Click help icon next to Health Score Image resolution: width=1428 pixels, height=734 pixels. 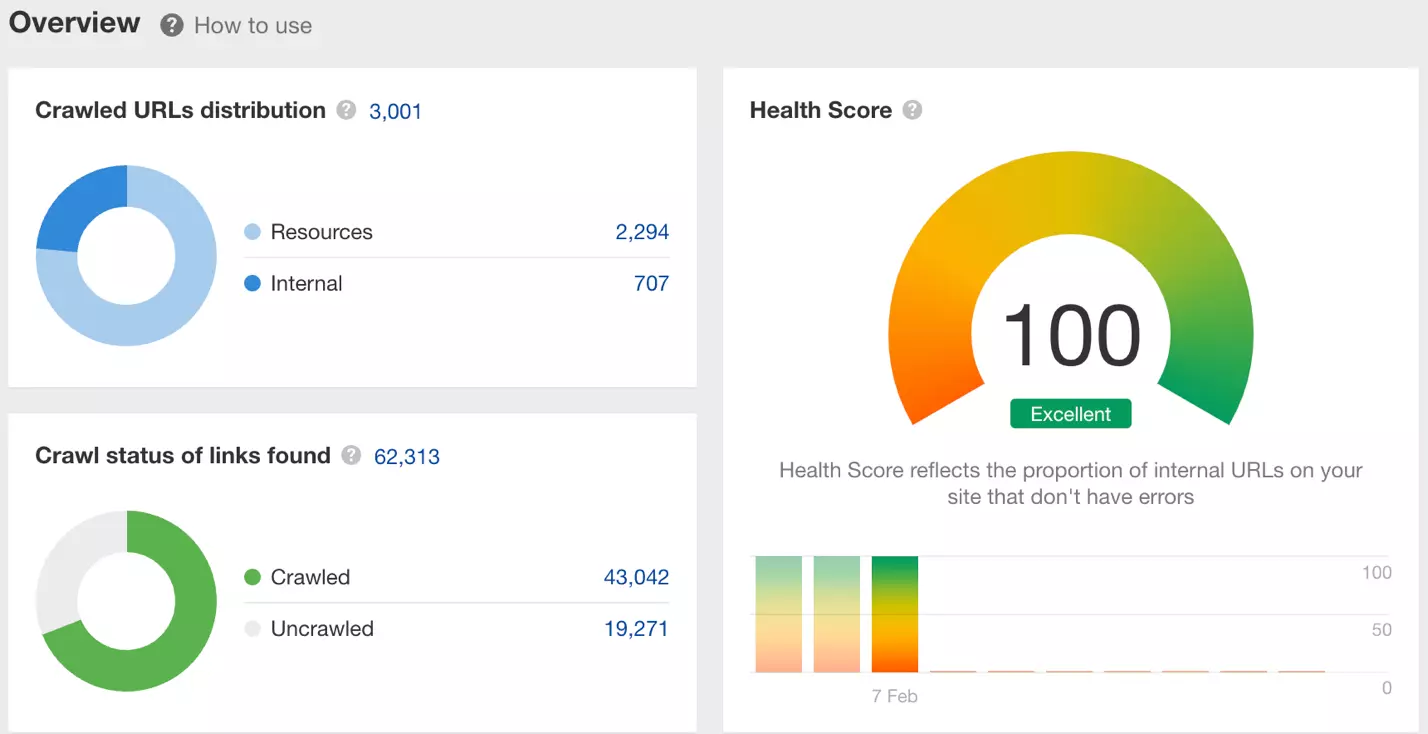pos(912,110)
